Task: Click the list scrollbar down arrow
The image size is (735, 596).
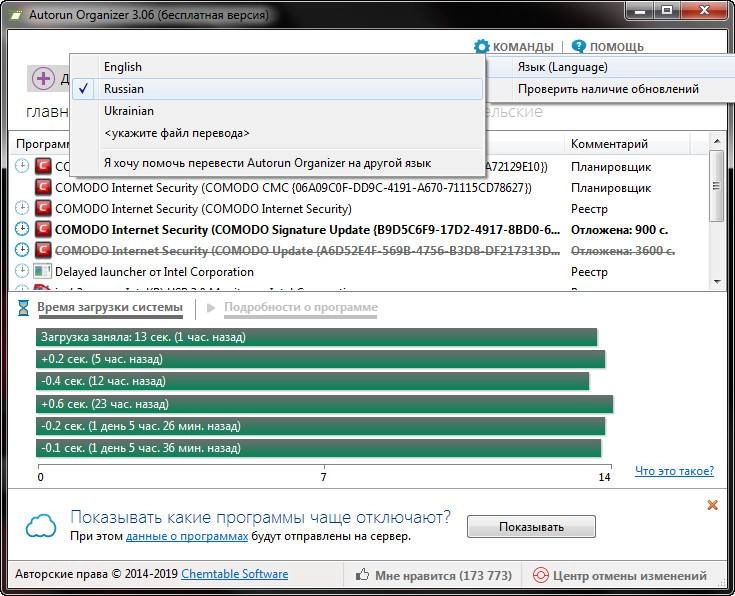Action: (x=716, y=282)
